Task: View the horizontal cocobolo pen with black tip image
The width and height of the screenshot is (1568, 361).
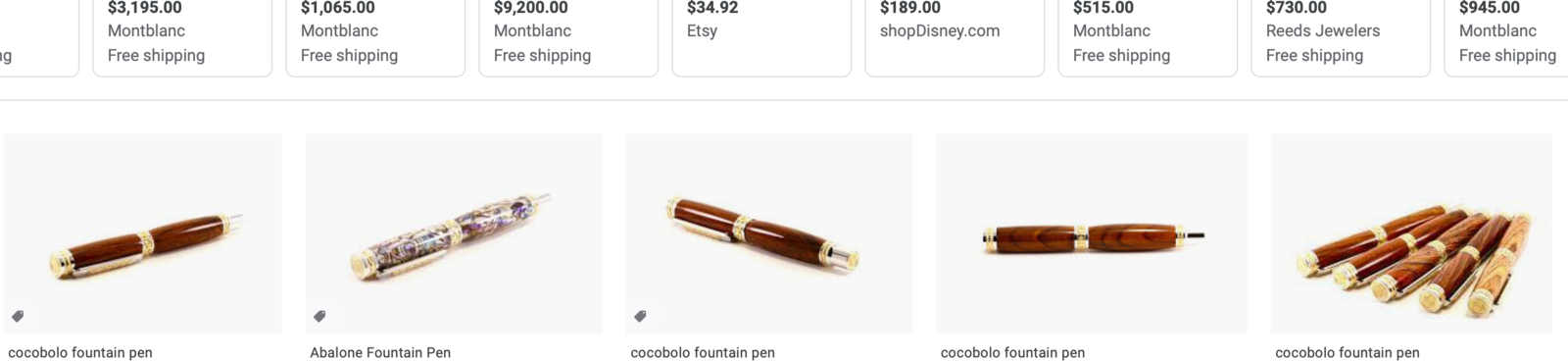Action: pos(1092,233)
